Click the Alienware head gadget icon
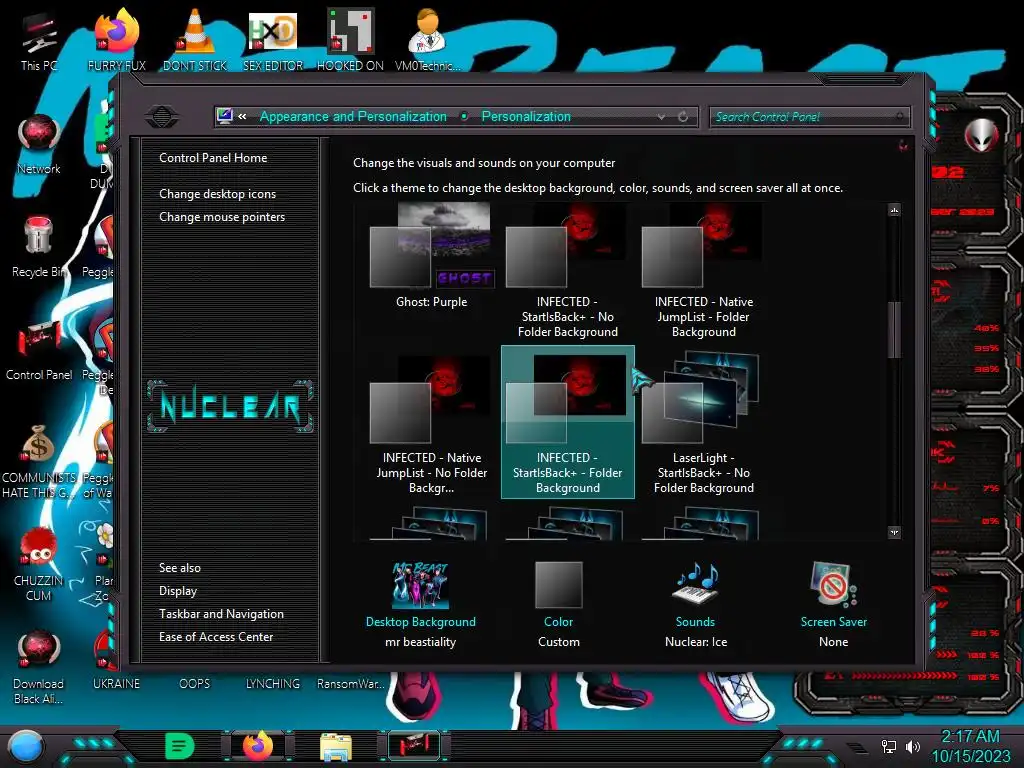The width and height of the screenshot is (1024, 768). [x=981, y=136]
